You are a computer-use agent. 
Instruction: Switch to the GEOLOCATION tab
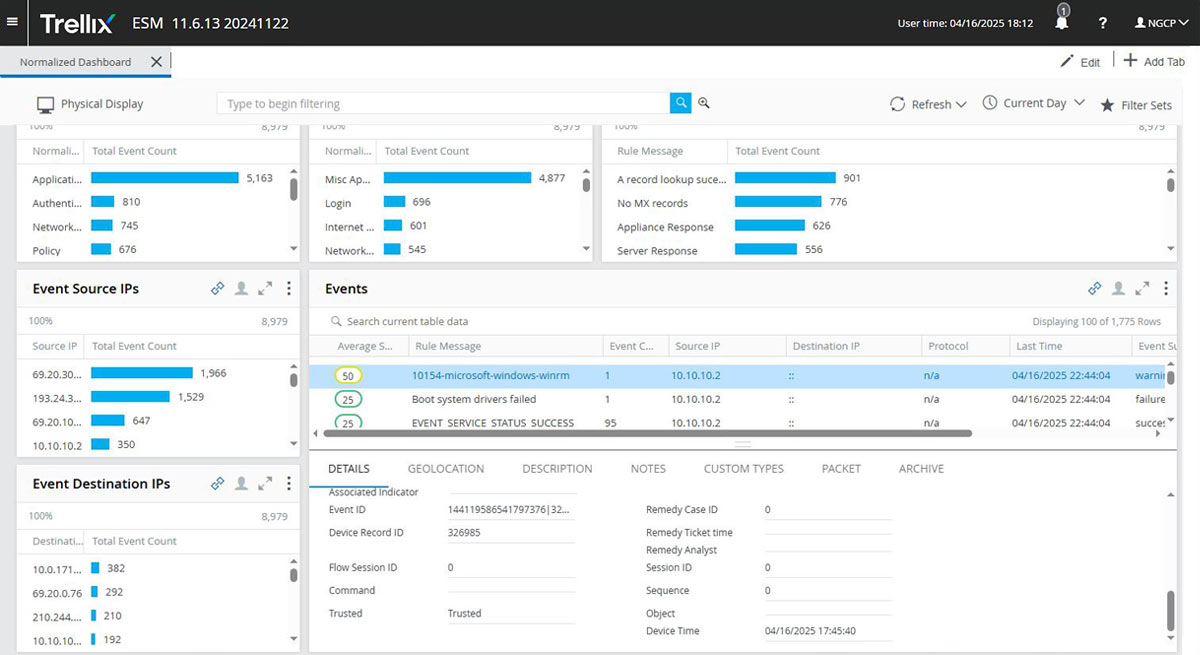[446, 468]
